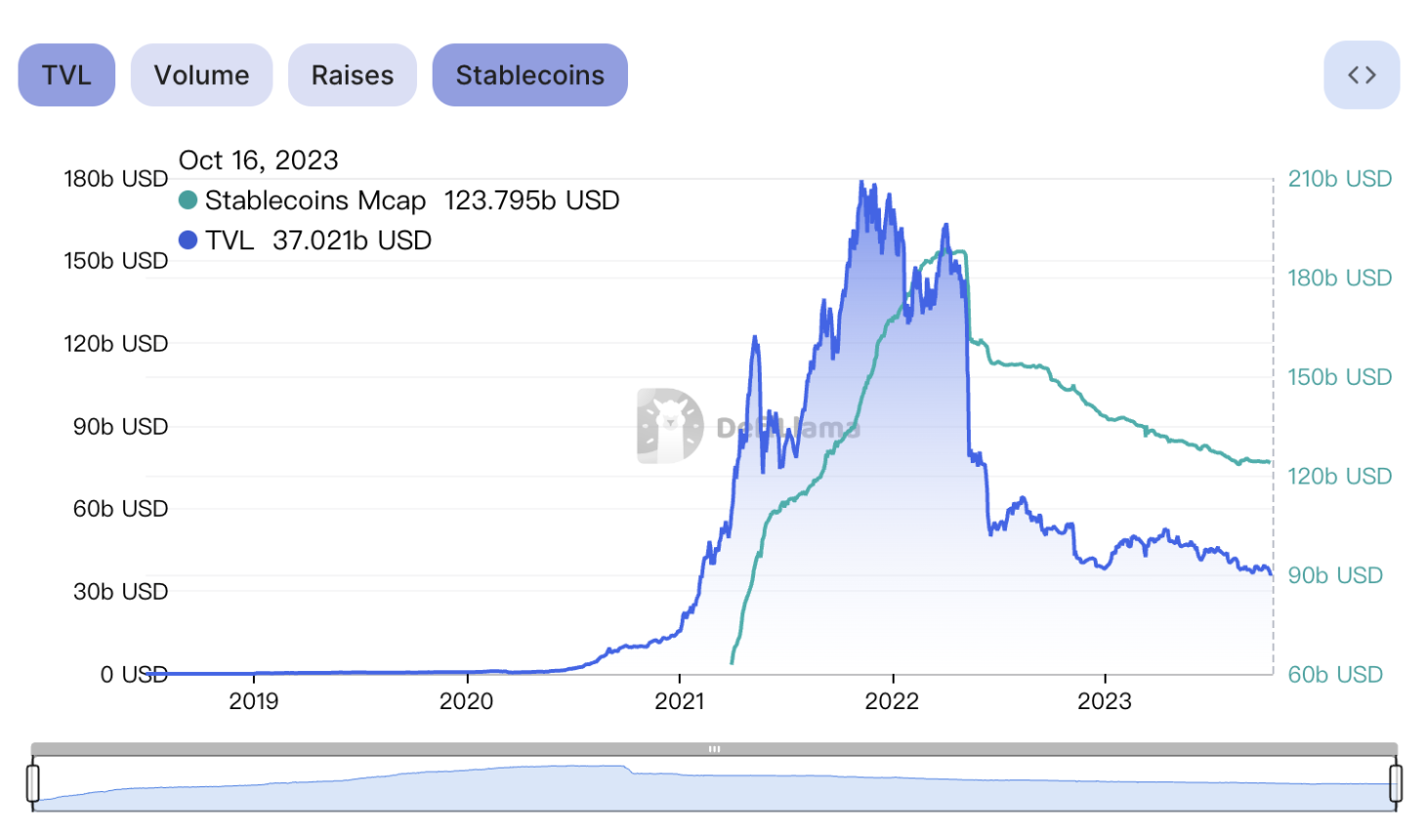
Task: Click the 37.021b USD TVL value
Action: tap(352, 240)
